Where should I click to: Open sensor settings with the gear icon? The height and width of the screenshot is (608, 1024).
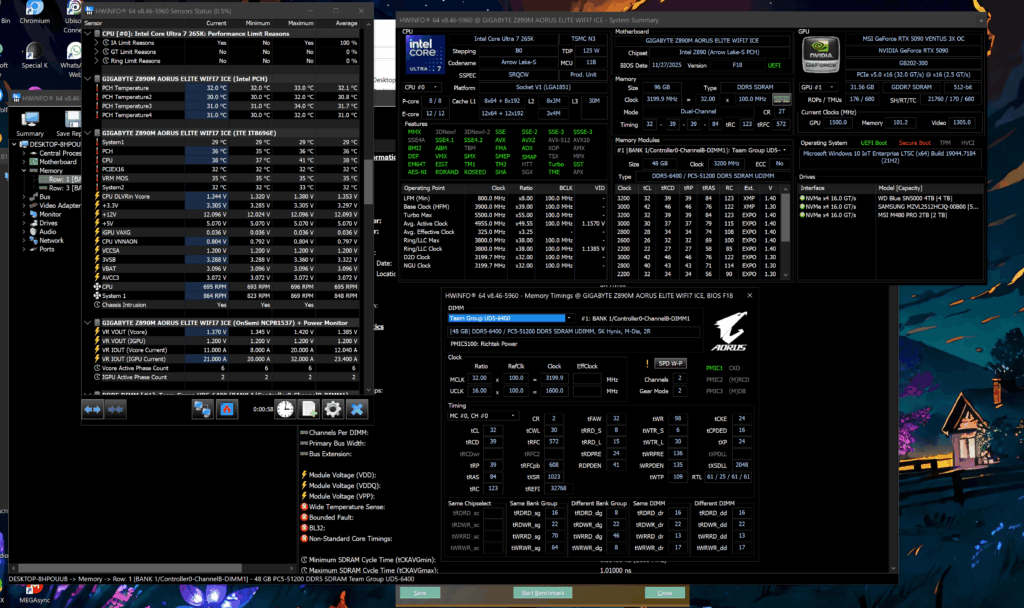click(332, 409)
